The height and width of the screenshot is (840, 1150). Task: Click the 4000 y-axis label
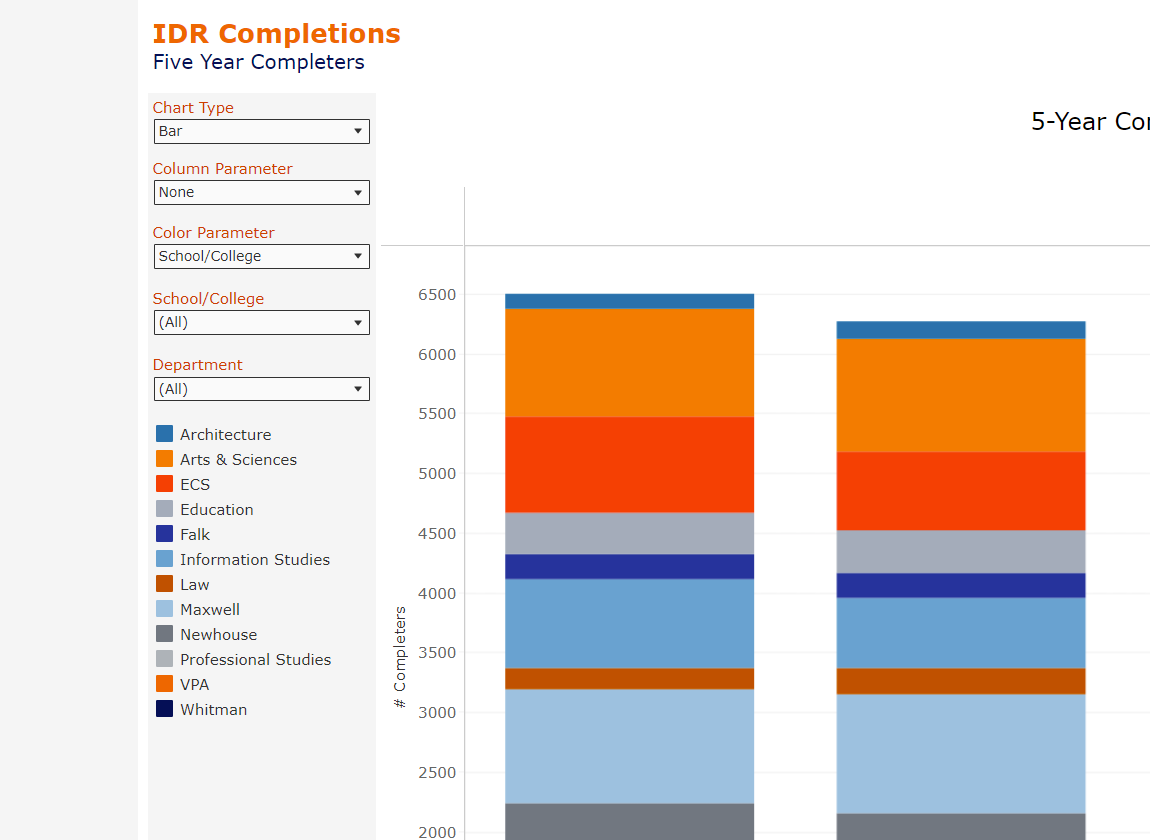[x=437, y=594]
